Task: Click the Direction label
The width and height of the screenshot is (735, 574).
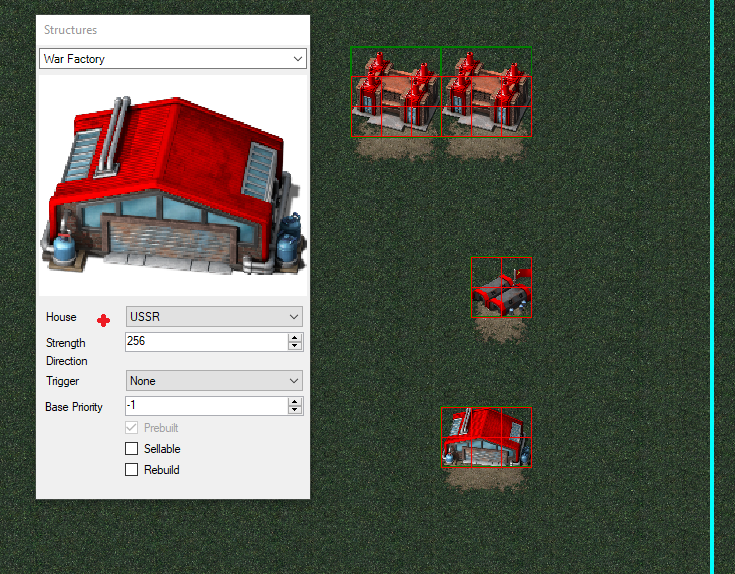Action: (67, 361)
